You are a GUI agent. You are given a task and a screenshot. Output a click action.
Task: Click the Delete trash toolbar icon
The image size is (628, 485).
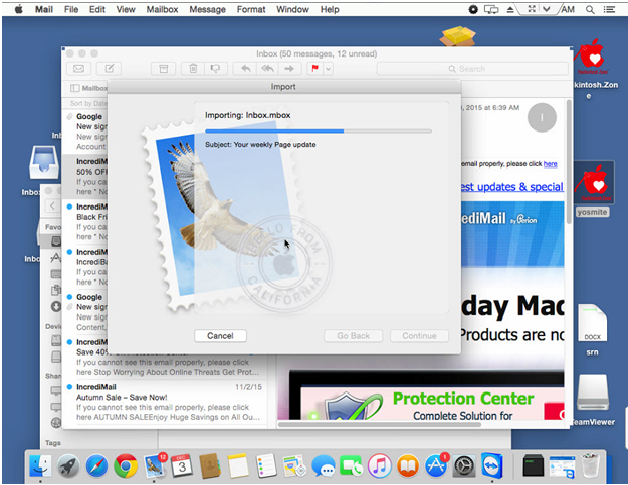click(x=193, y=69)
